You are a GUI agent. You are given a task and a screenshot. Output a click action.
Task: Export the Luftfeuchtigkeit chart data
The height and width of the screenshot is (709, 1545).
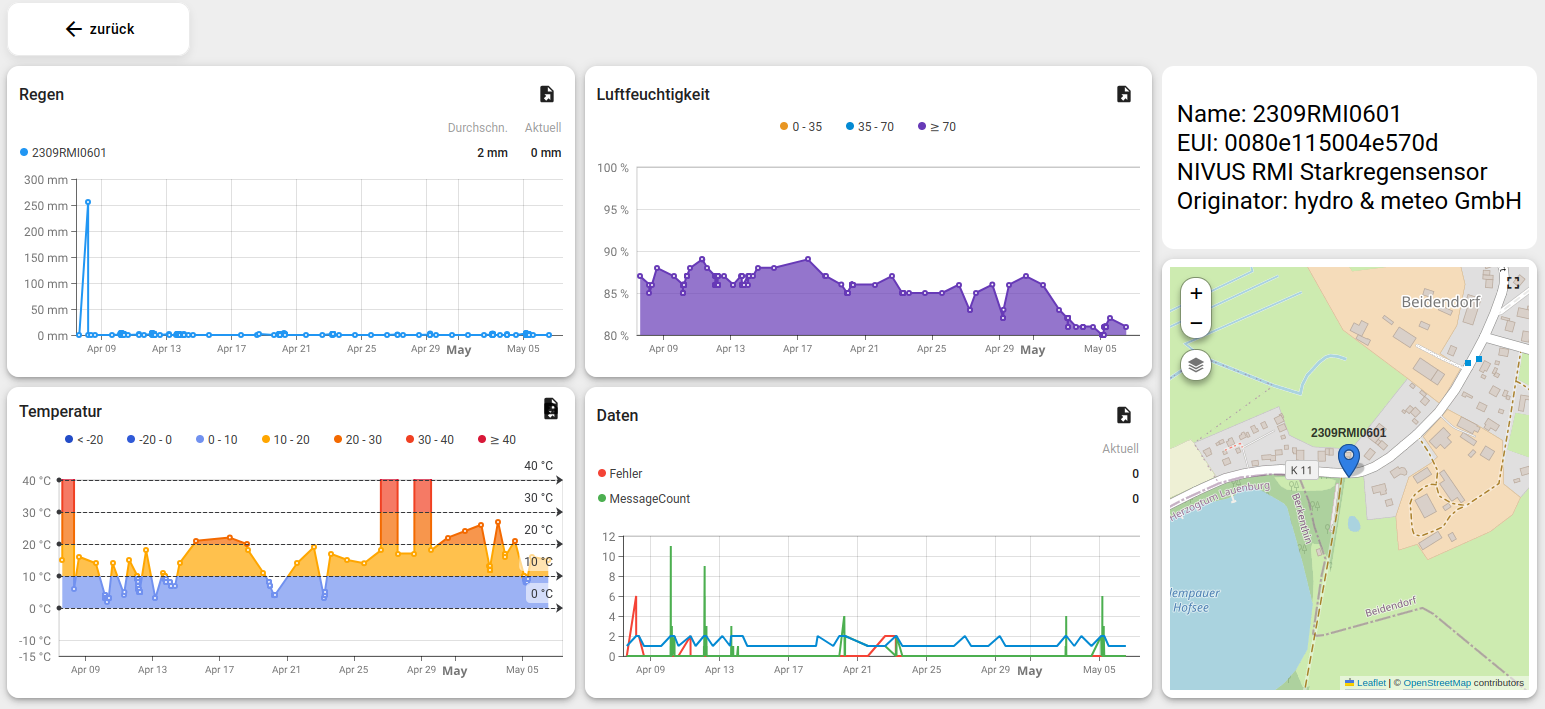(1124, 94)
